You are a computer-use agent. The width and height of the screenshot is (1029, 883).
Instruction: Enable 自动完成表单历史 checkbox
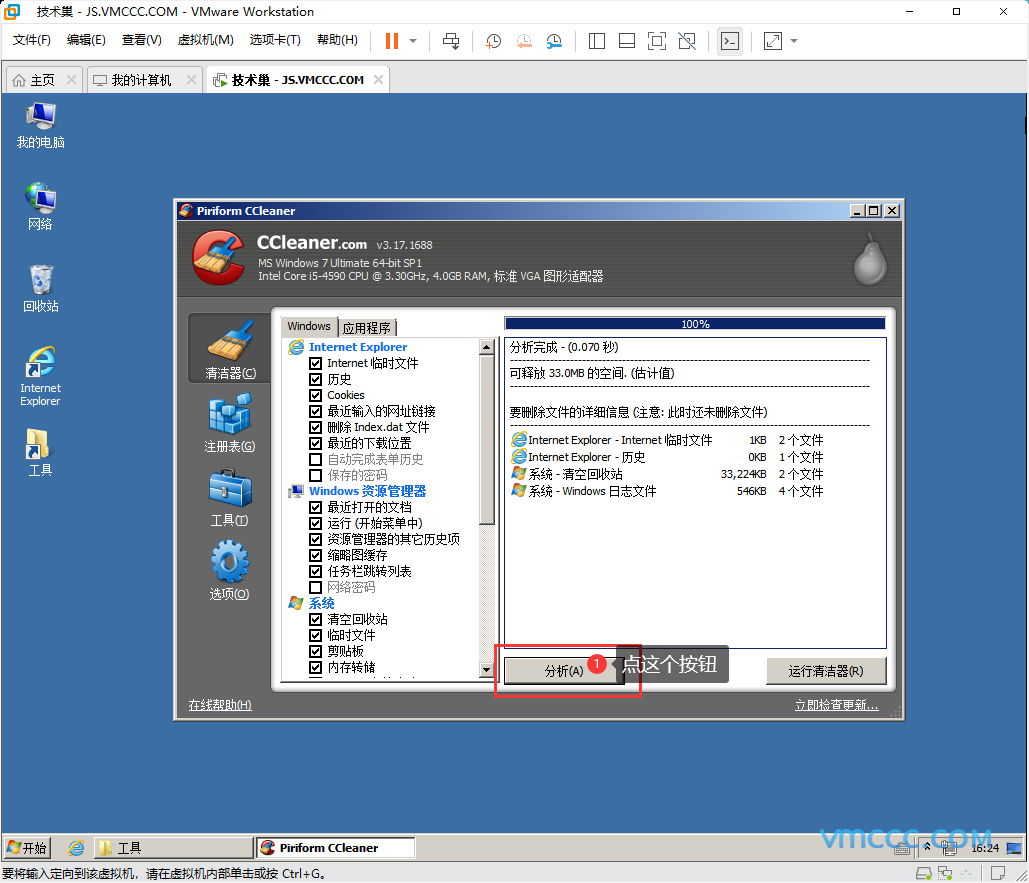click(316, 459)
